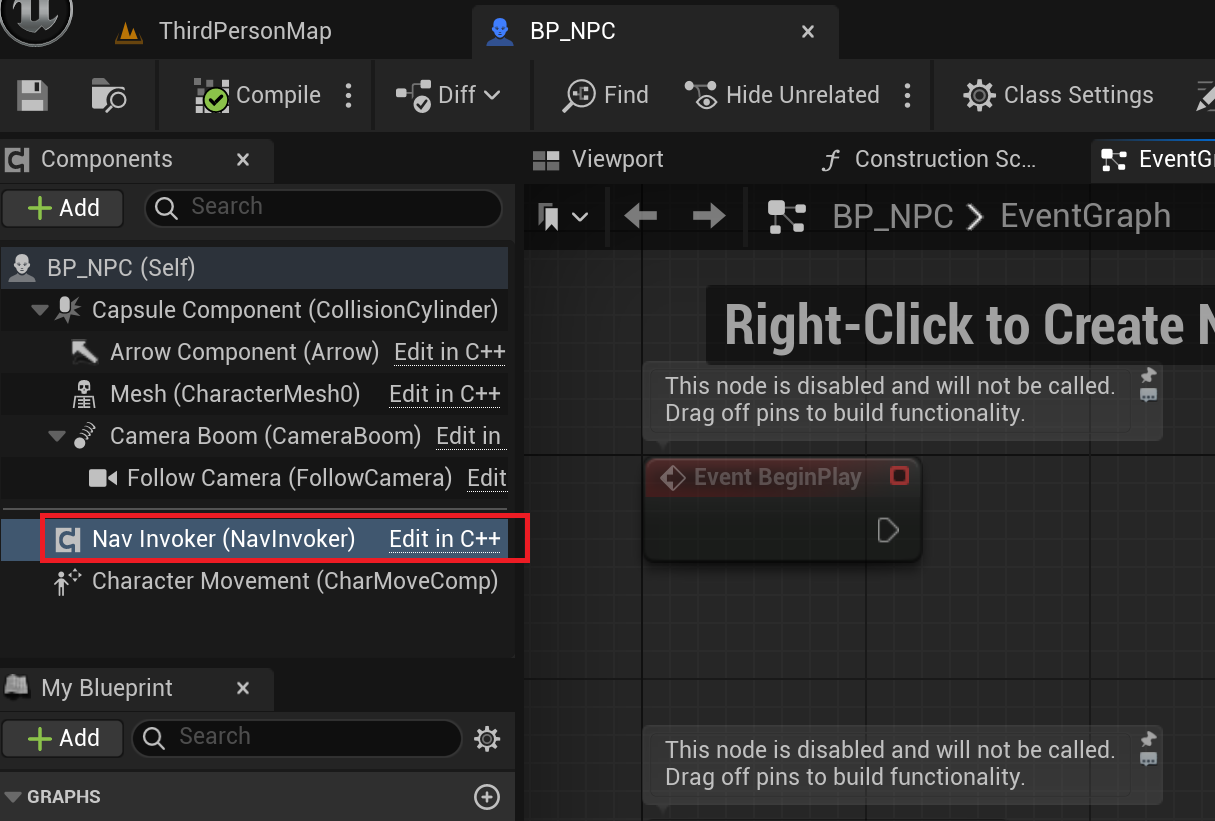
Task: Navigate back in graph history
Action: 640,216
